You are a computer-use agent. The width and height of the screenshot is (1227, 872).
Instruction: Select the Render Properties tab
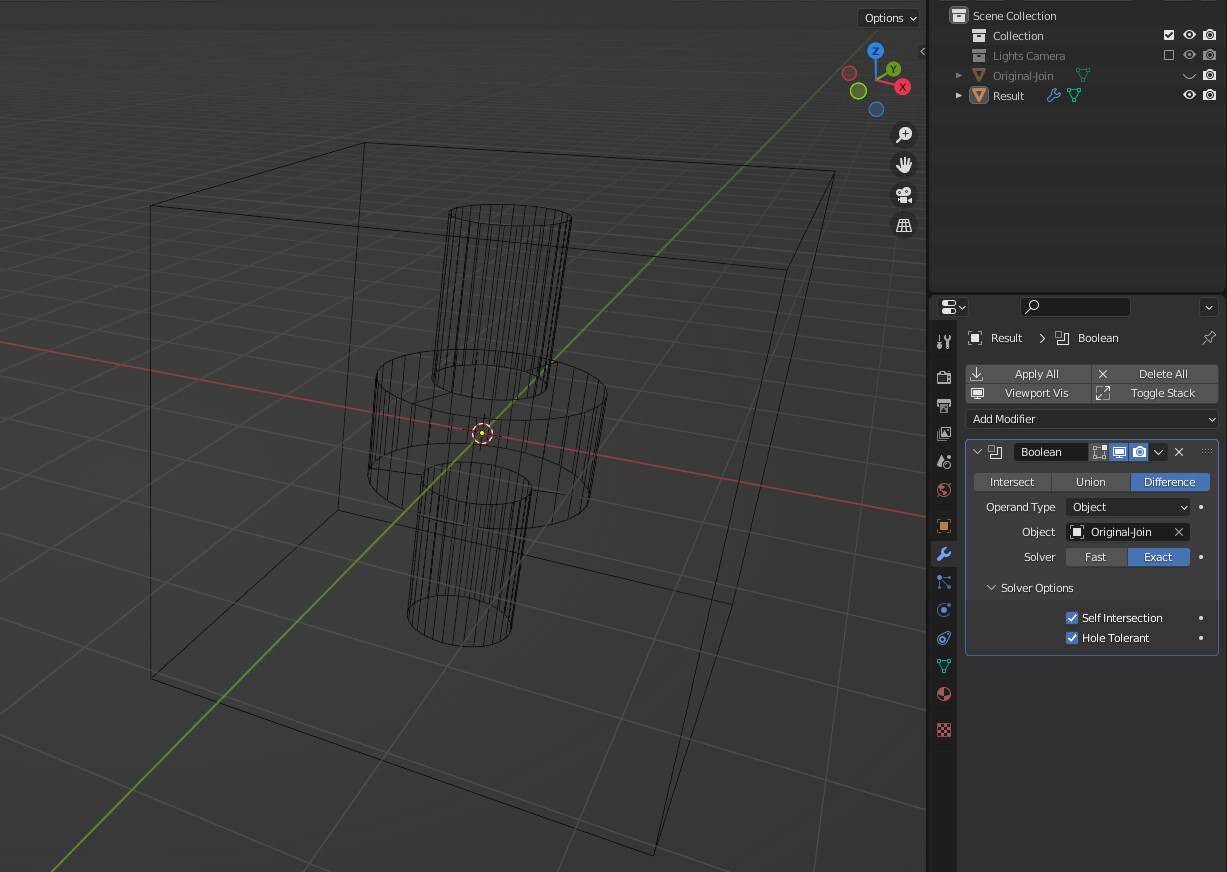click(943, 377)
